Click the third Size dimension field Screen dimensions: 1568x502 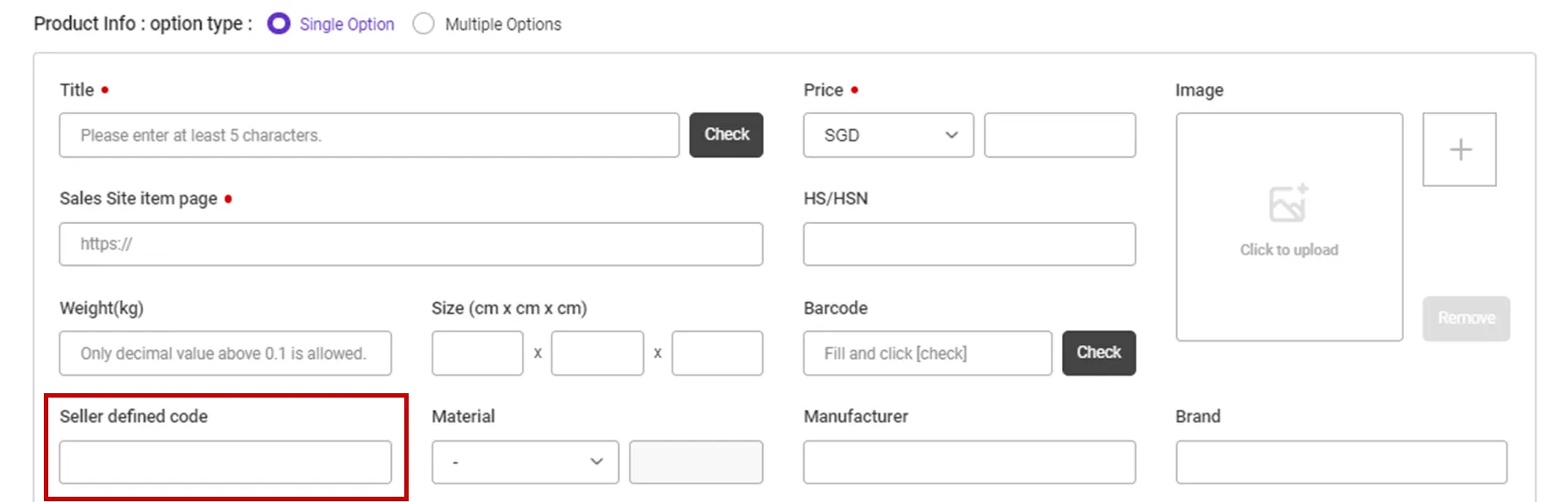click(x=716, y=353)
